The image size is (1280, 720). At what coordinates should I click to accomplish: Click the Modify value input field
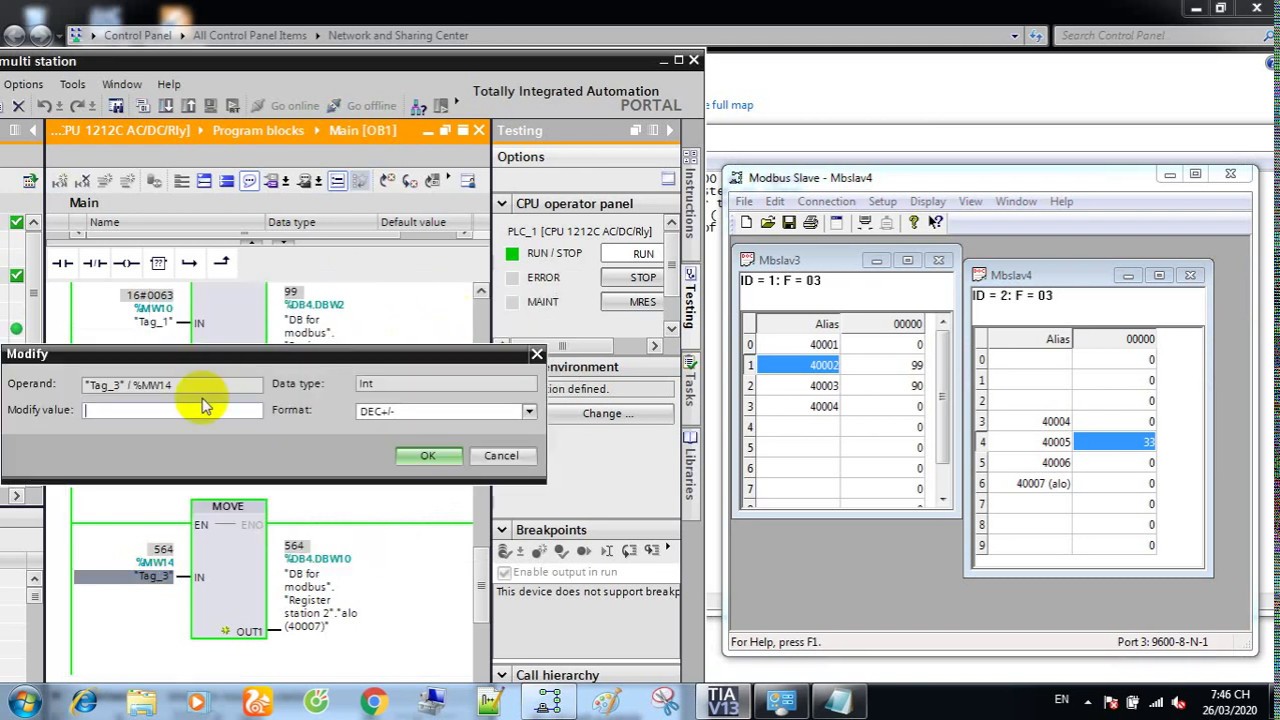(x=173, y=411)
